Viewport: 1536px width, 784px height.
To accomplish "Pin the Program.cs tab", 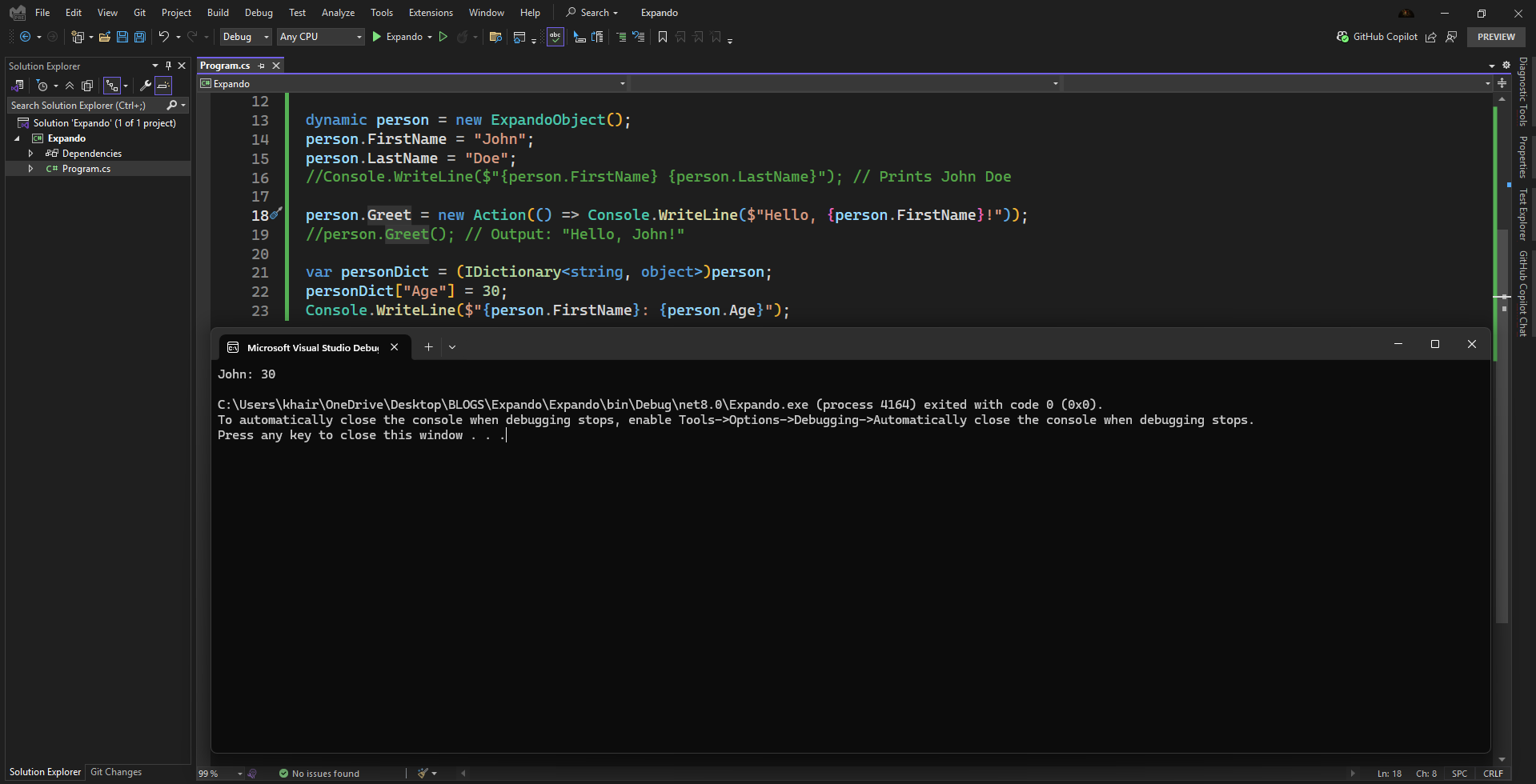I will point(262,66).
